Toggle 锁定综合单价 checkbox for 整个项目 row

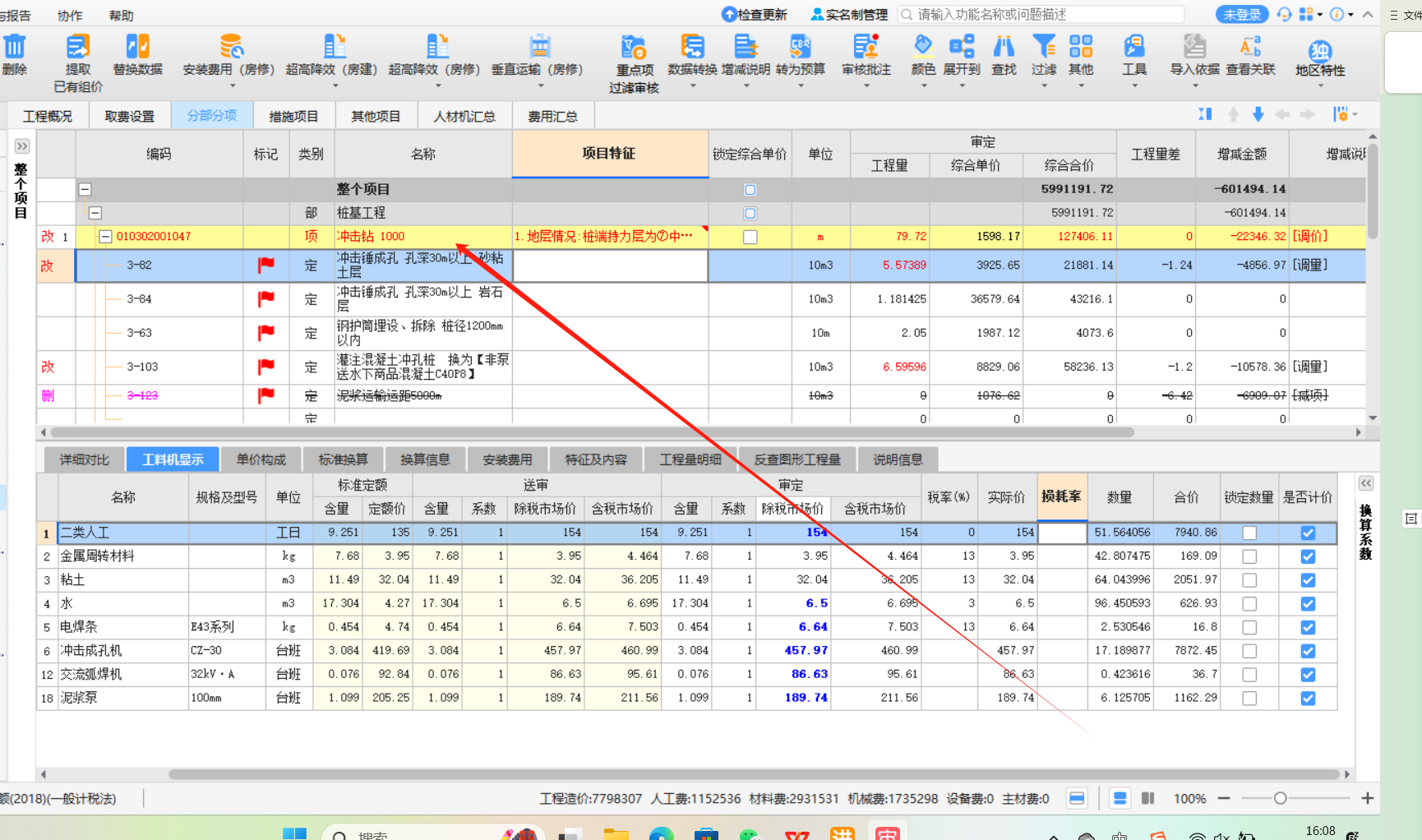[750, 190]
